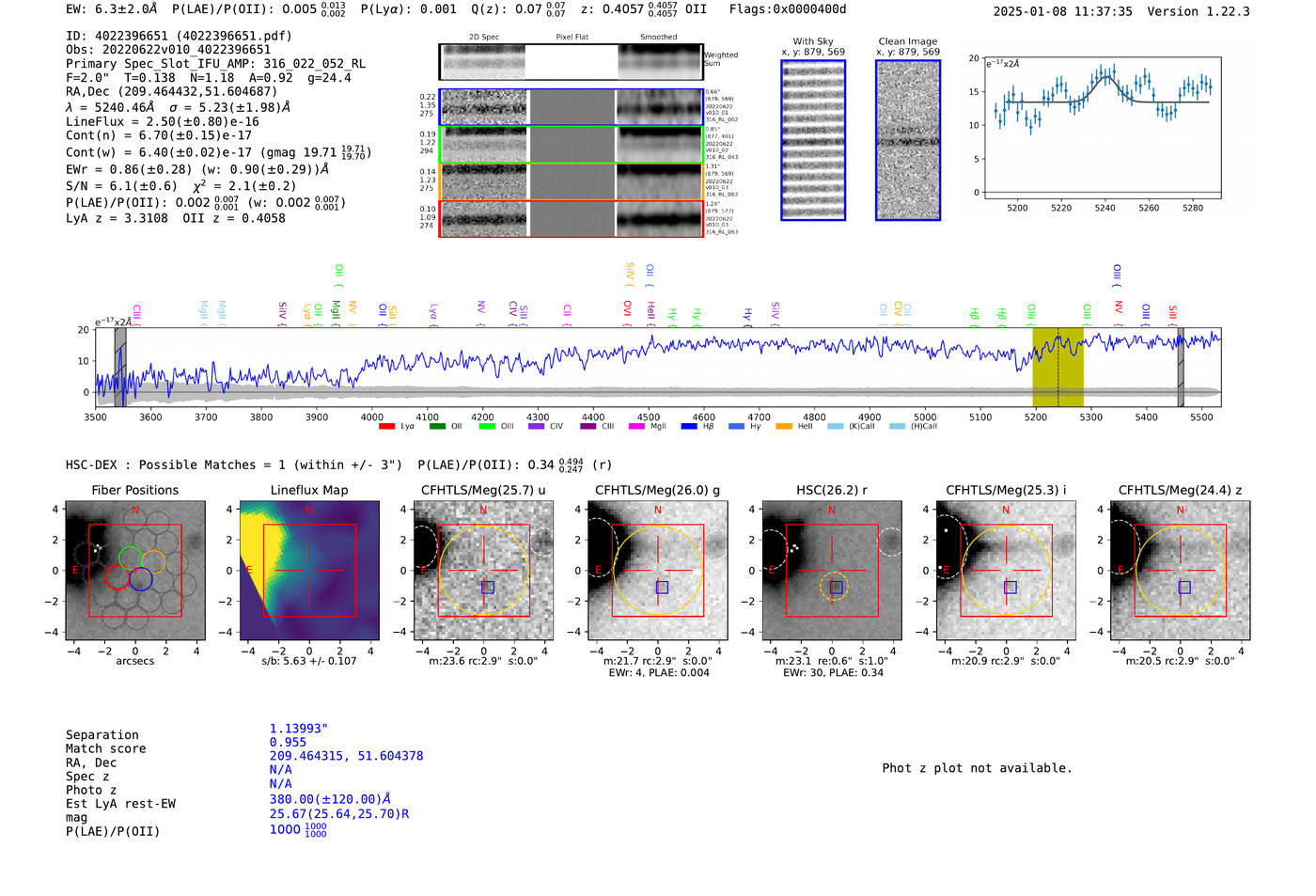Open the CFHTLS/Meg(25.7) u cutout
1316x896 pixels.
483,571
